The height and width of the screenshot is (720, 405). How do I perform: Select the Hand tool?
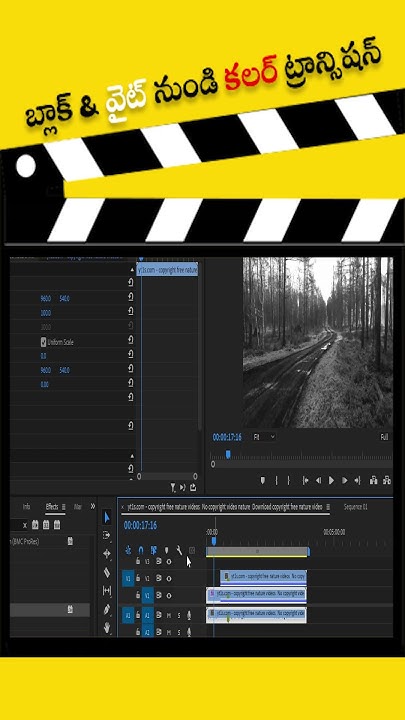[x=107, y=627]
